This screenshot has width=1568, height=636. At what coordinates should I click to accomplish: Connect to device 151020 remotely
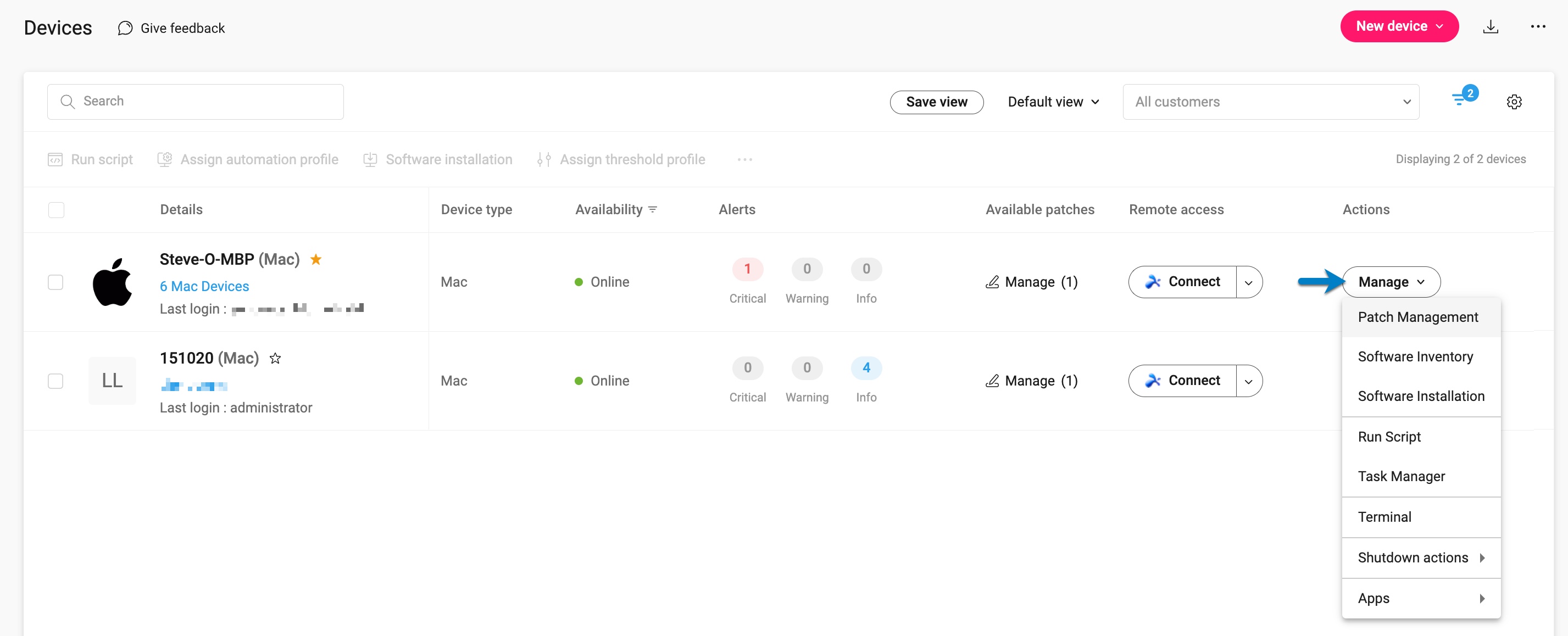coord(1182,381)
